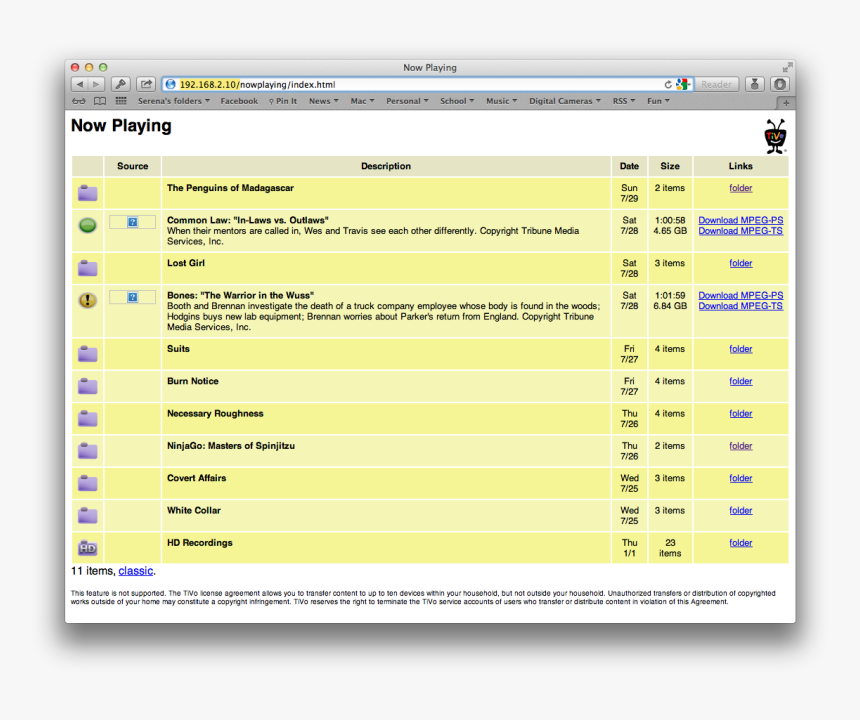
Task: Open the Digital Cameras bookmarks dropdown
Action: click(565, 101)
